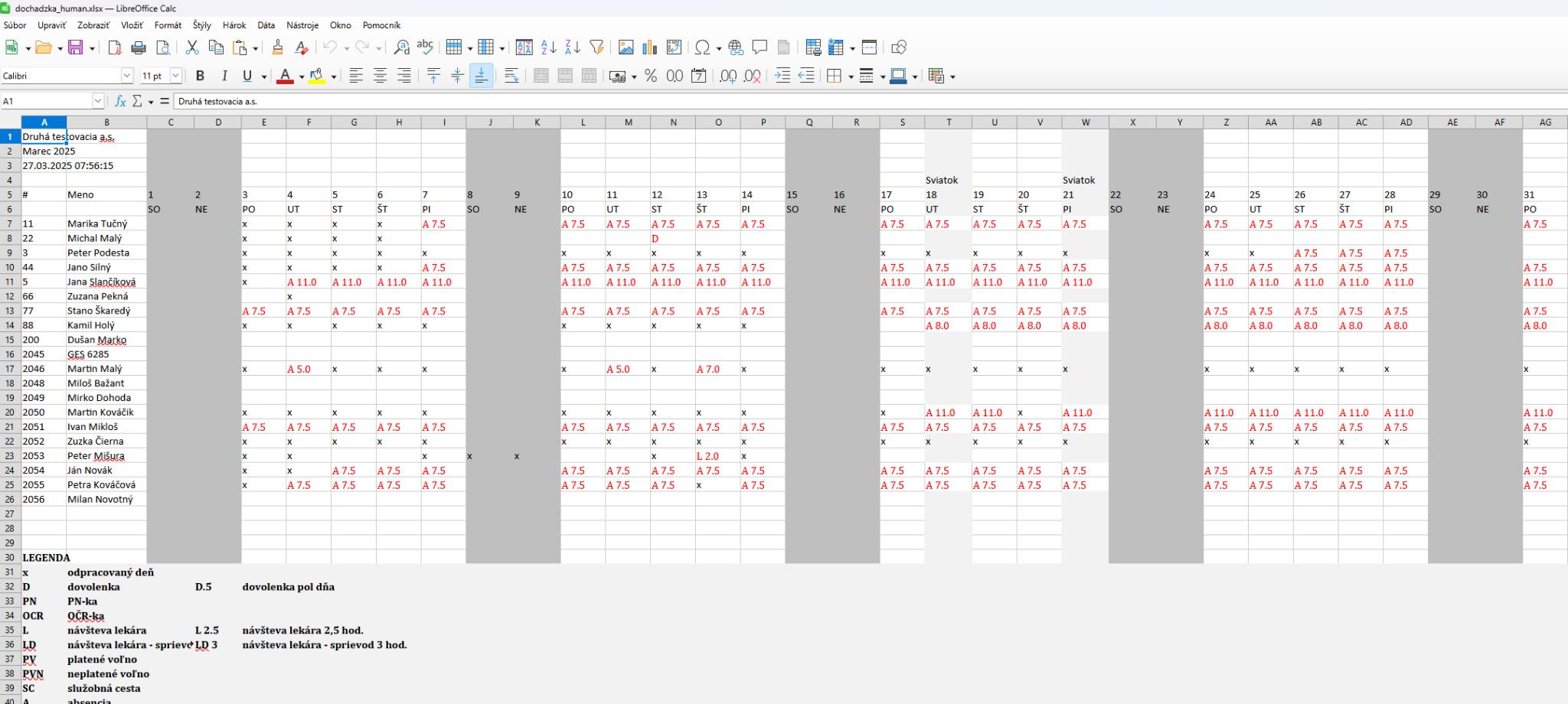Enable wrap text for cell
1568x704 pixels.
point(511,76)
